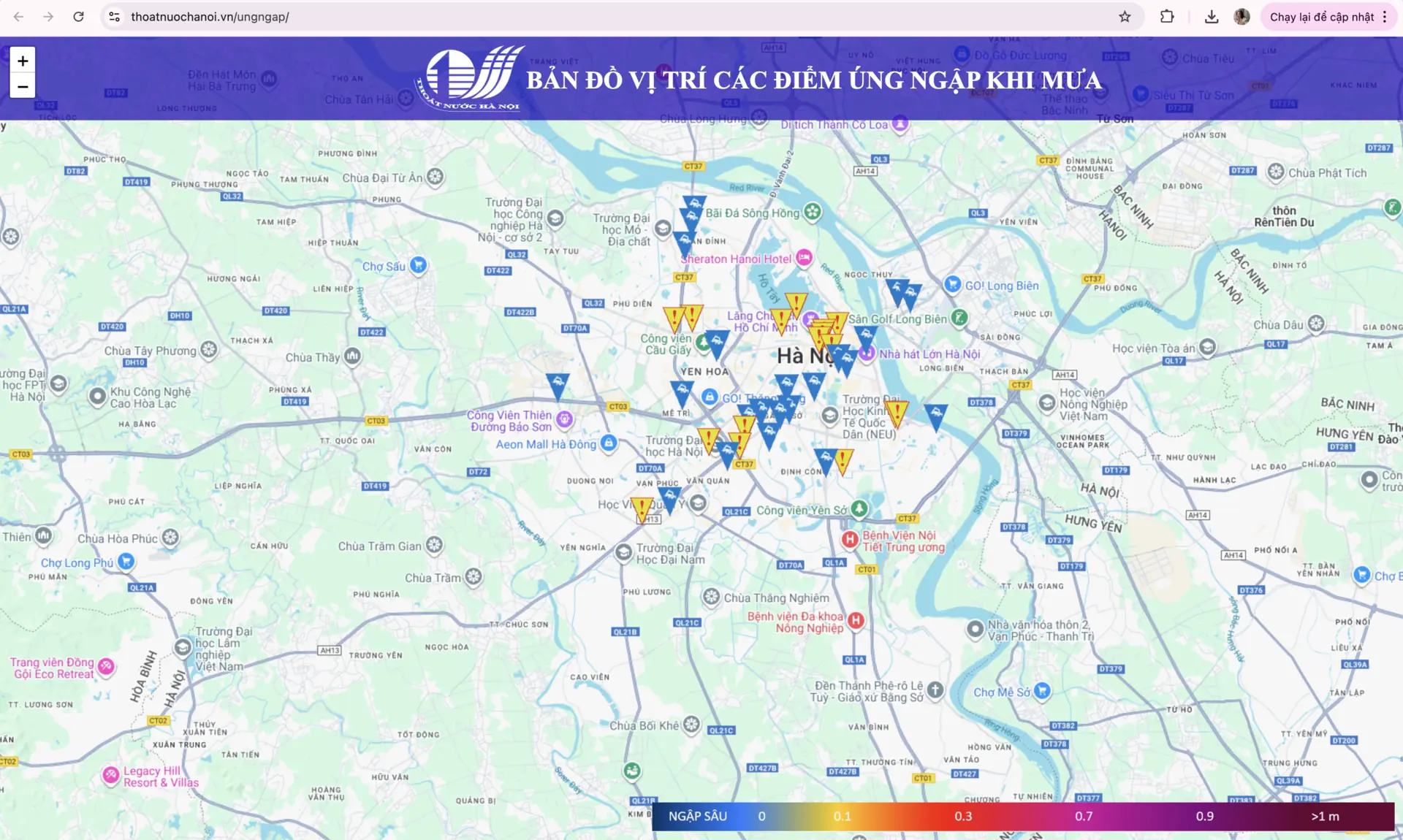The height and width of the screenshot is (840, 1403).
Task: Click the church icon at Đền Thánh Phê-rô Lê Tùy
Action: coord(933,690)
